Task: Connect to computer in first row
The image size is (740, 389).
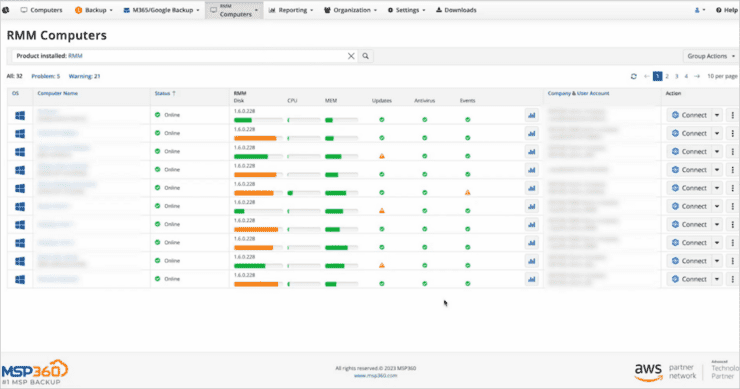Action: coord(689,115)
